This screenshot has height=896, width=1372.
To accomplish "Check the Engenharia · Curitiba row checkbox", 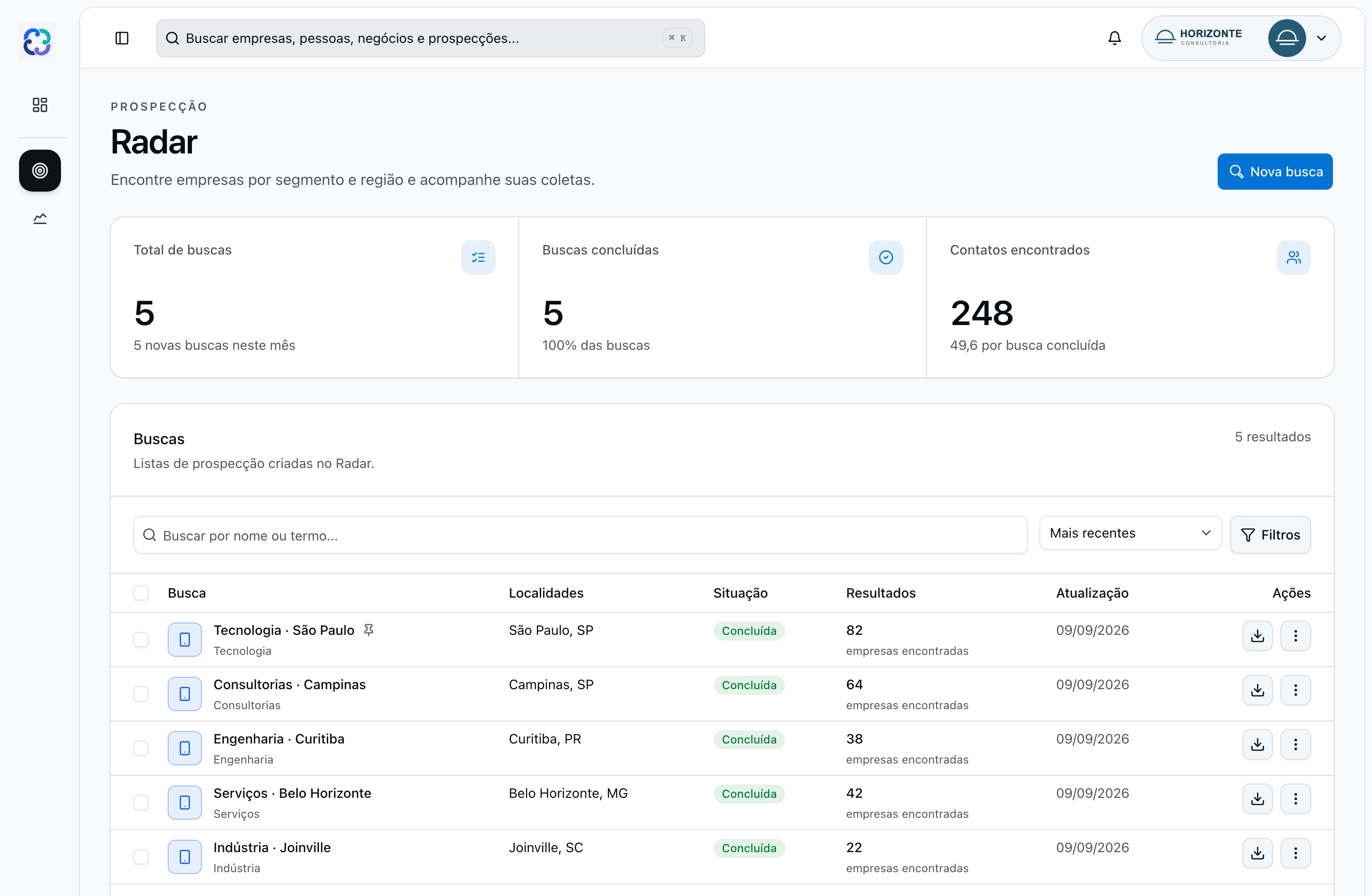I will point(141,748).
